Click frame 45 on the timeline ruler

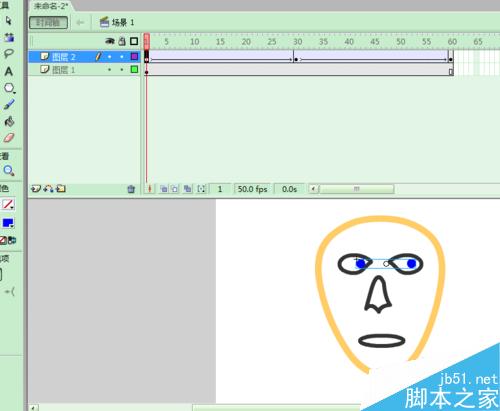pyautogui.click(x=375, y=42)
